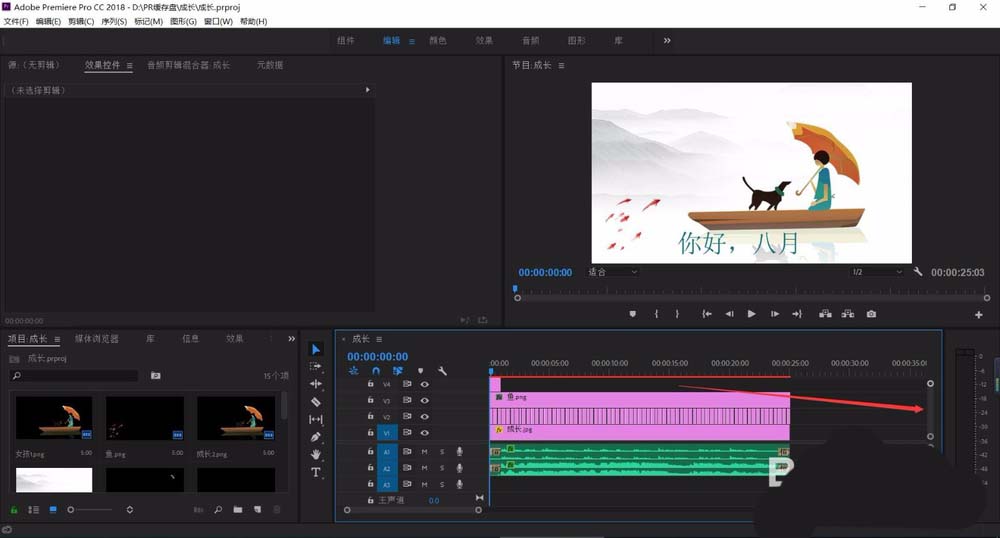Select the Razor tool
Viewport: 1000px width, 538px height.
pos(316,402)
